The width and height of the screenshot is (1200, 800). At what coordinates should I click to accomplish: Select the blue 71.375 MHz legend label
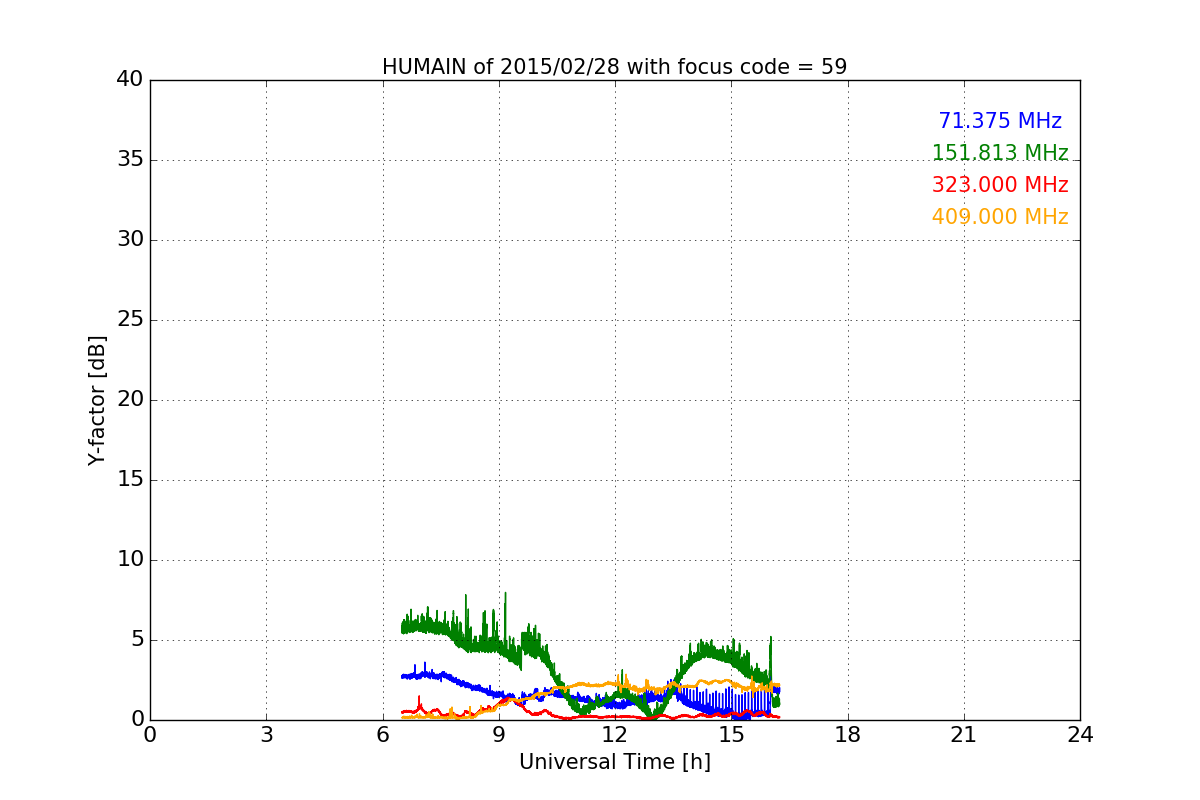point(1000,121)
